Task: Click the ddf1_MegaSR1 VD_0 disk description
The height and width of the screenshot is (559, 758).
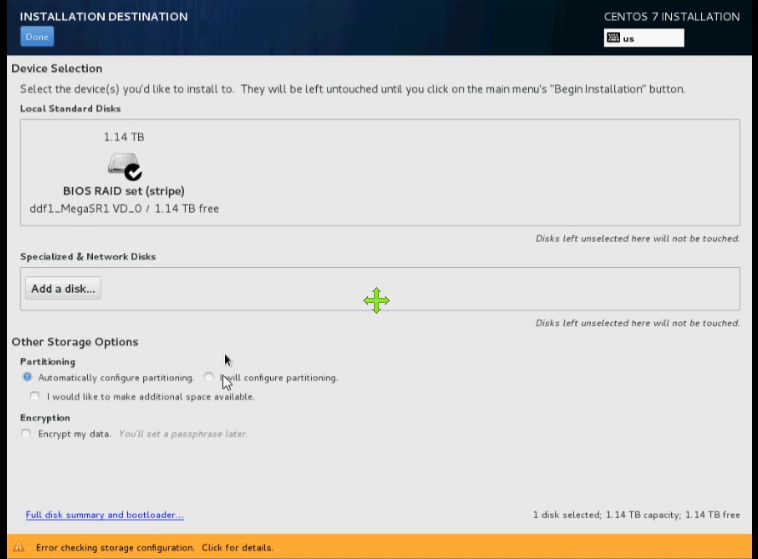Action: tap(124, 208)
